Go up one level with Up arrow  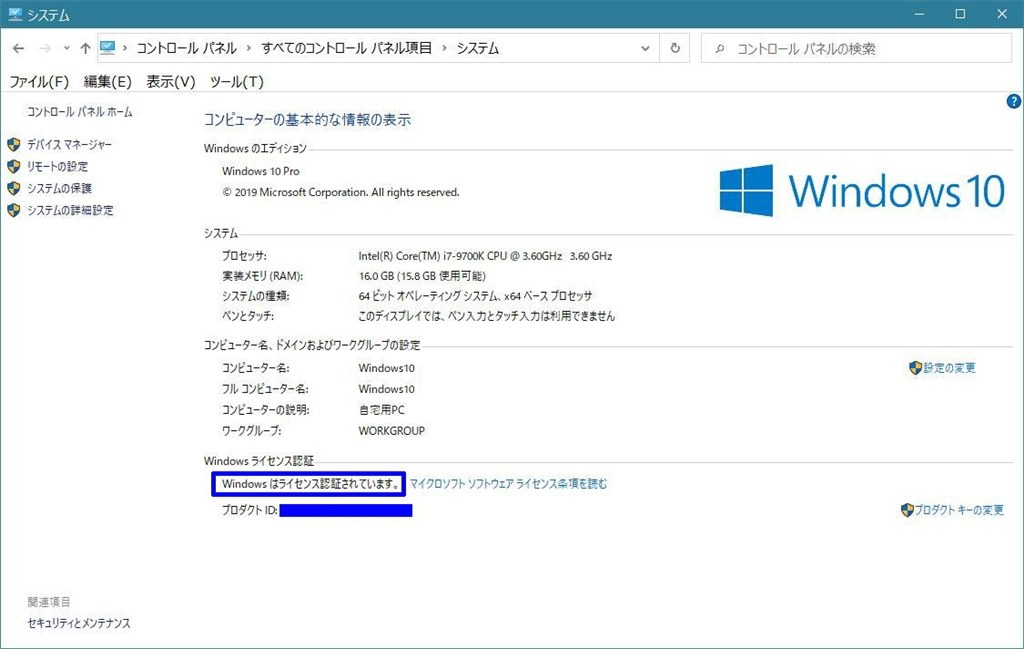[x=86, y=48]
